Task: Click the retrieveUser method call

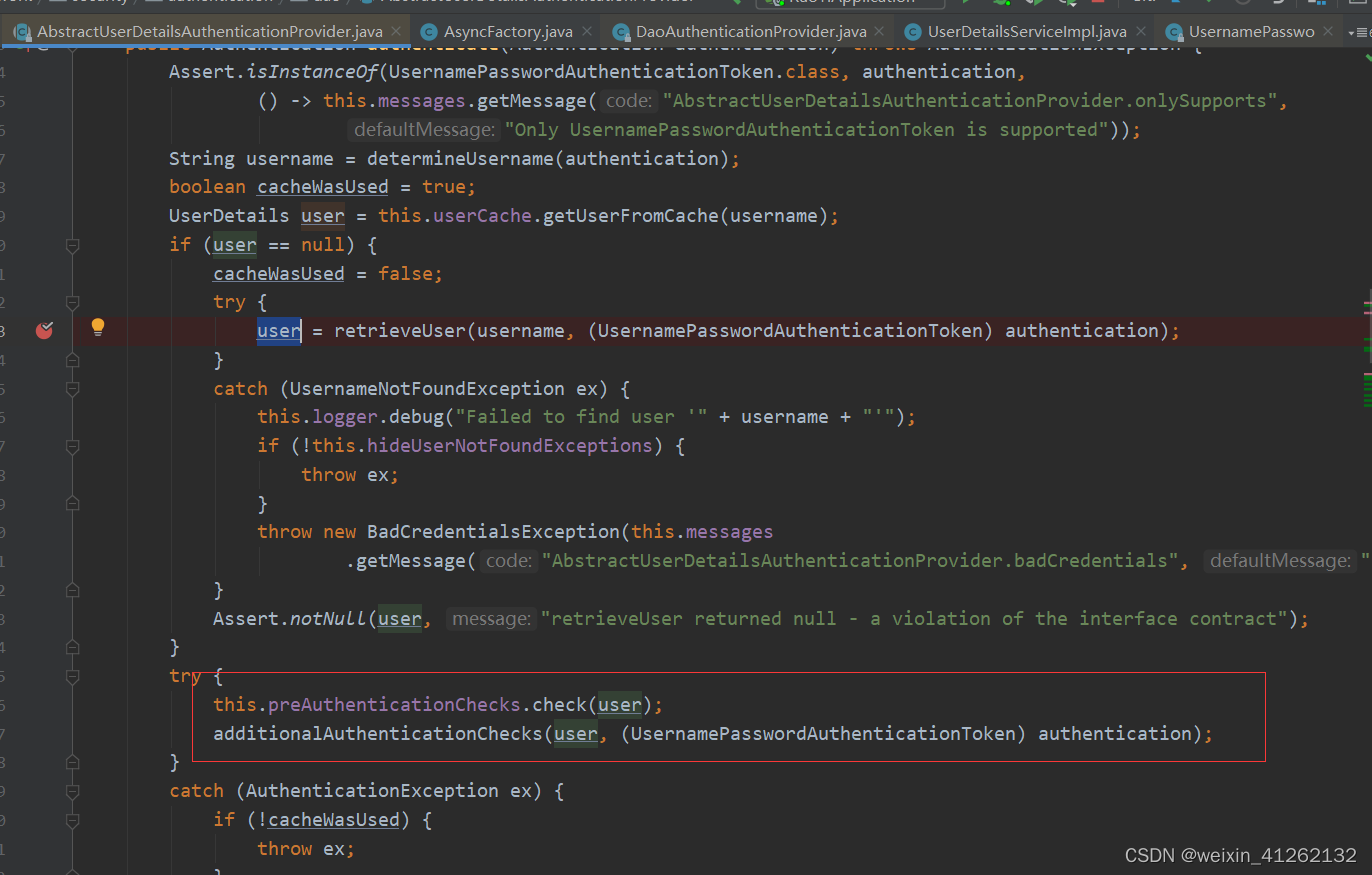Action: click(400, 331)
